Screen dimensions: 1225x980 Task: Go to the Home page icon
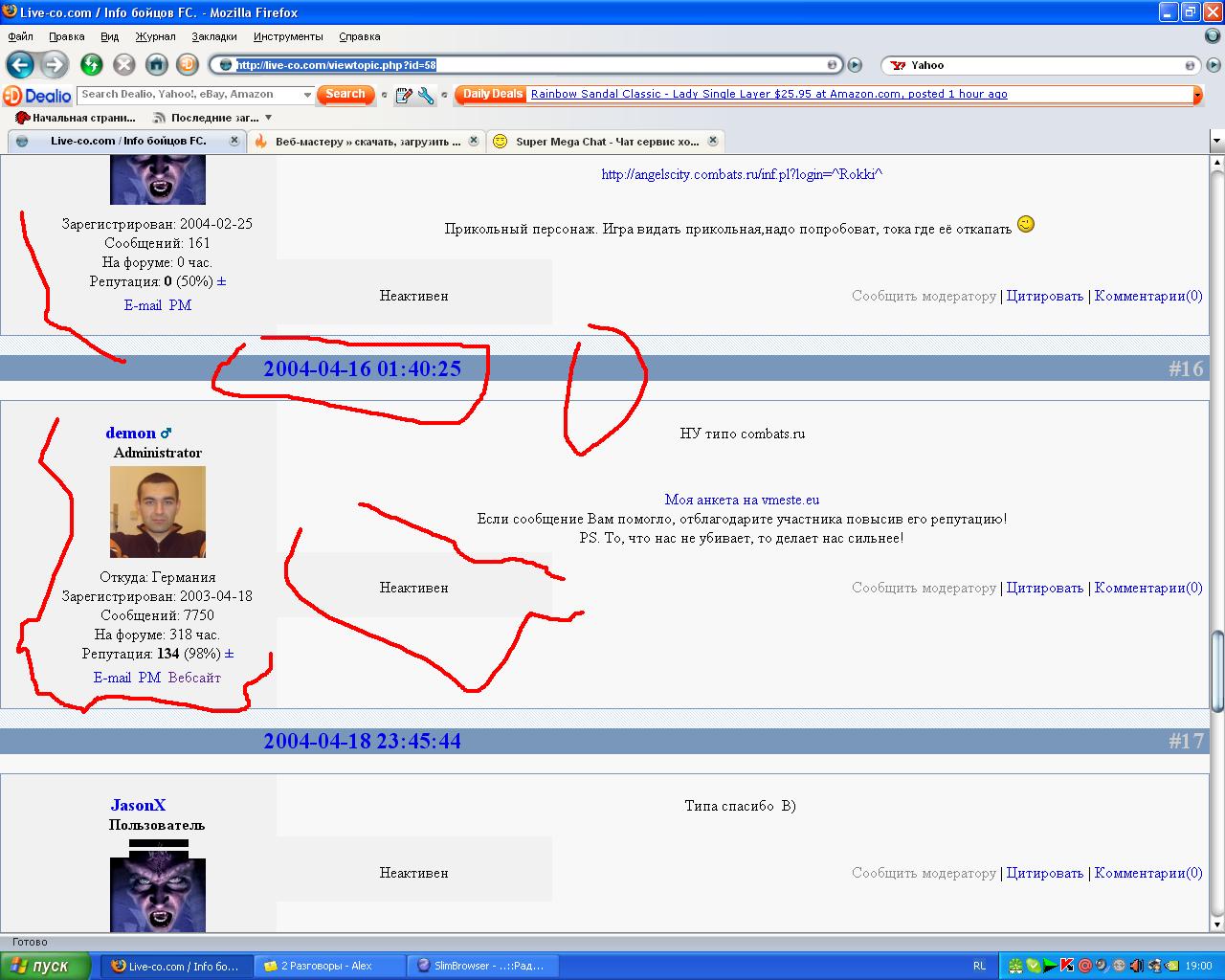click(156, 65)
